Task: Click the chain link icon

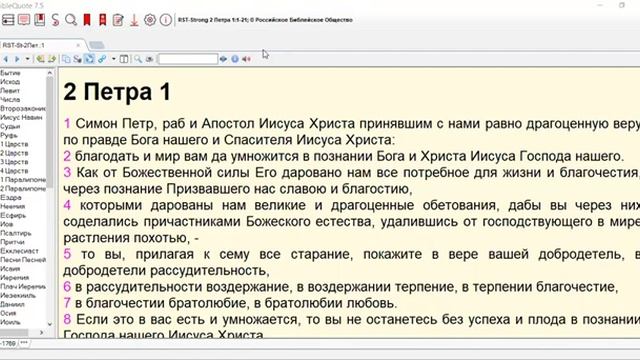Action: [102, 59]
